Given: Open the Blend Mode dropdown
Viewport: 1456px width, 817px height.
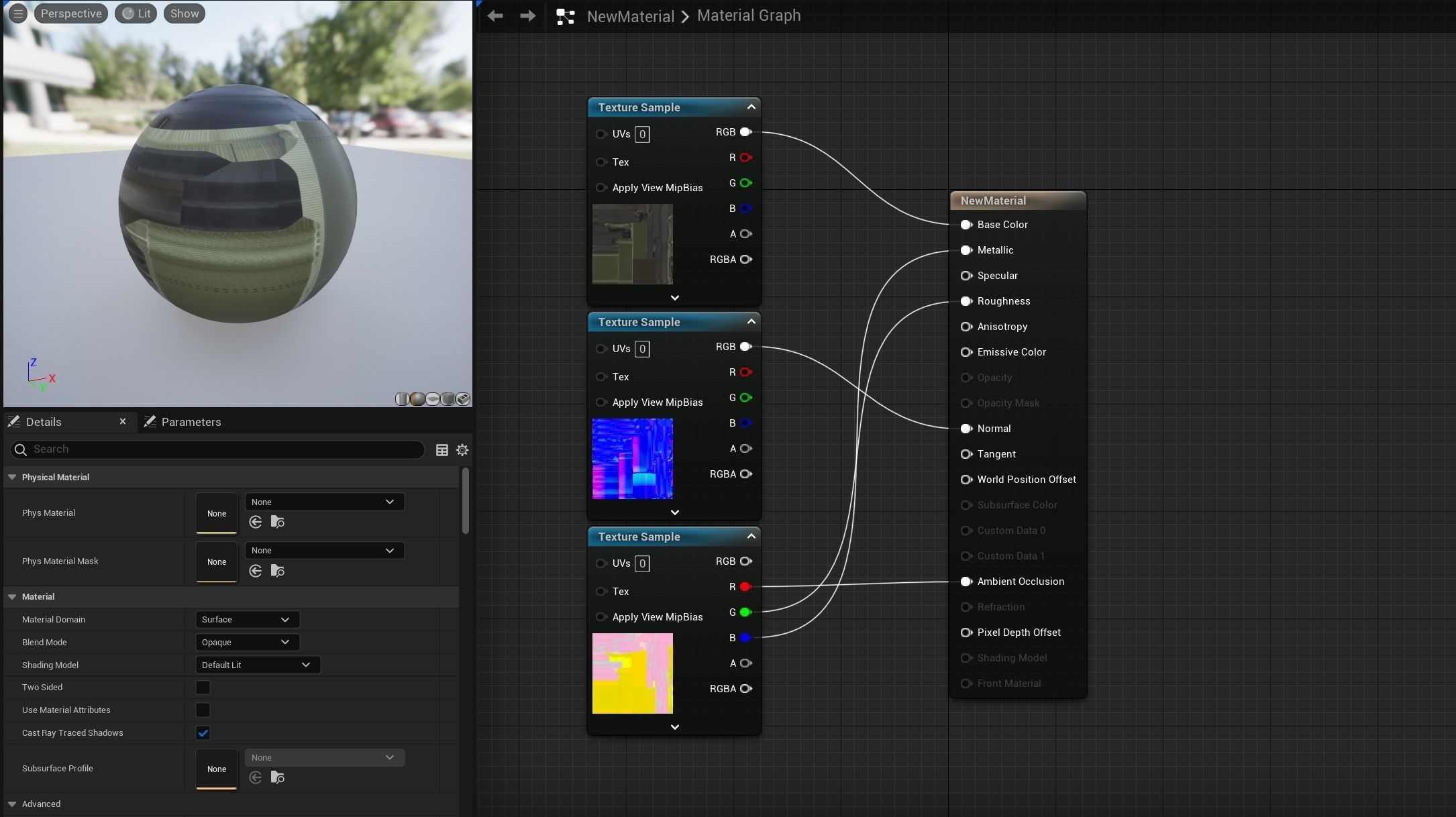Looking at the screenshot, I should (x=246, y=642).
